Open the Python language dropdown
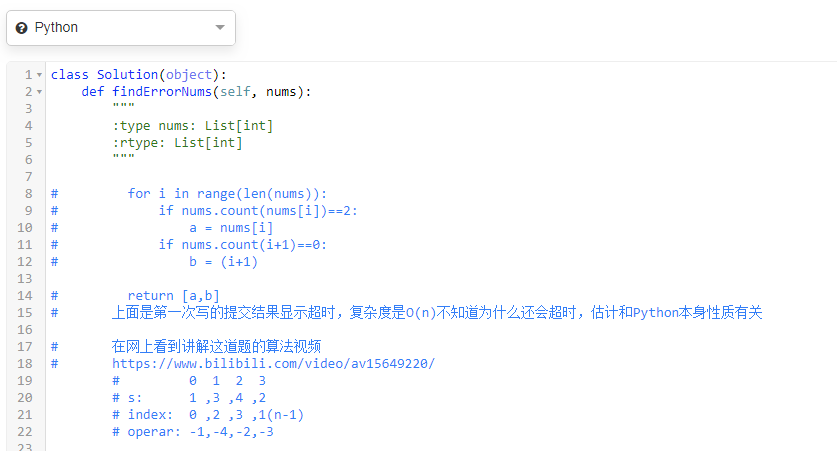Image resolution: width=837 pixels, height=451 pixels. 121,28
